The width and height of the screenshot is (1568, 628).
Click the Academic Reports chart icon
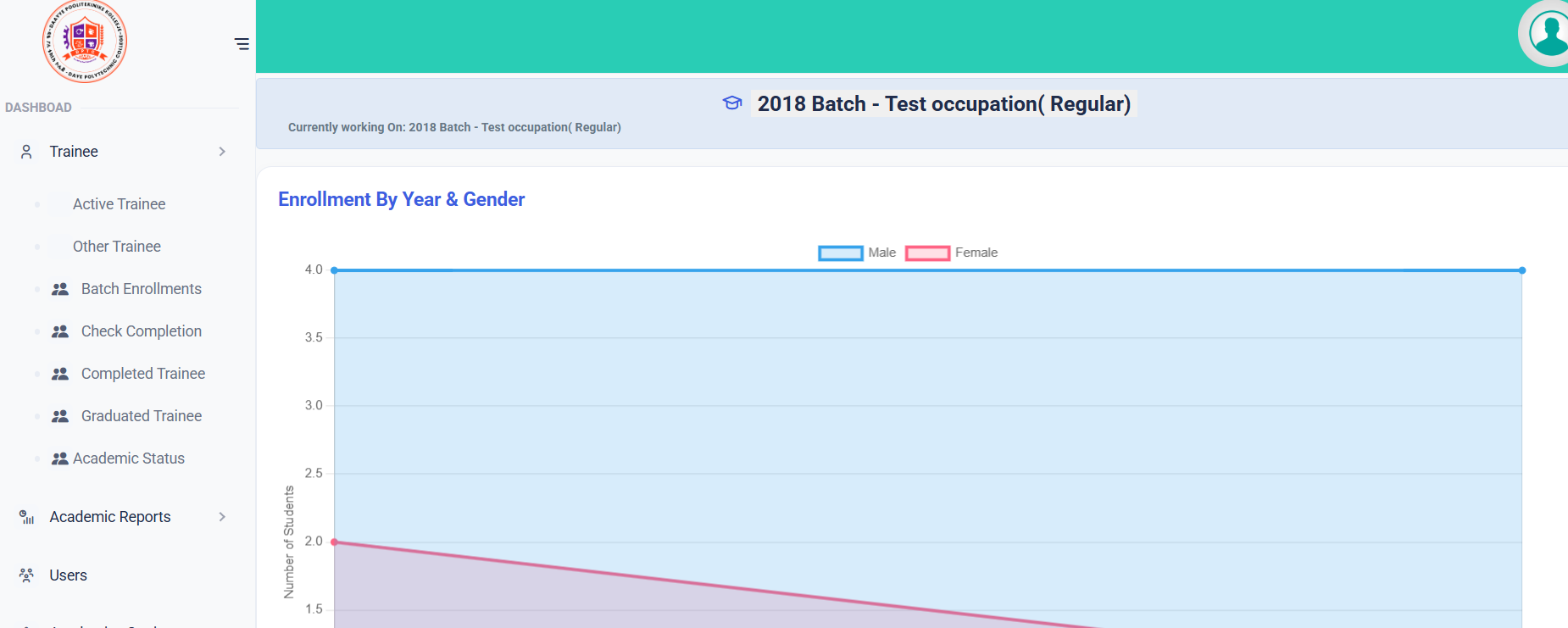(26, 517)
